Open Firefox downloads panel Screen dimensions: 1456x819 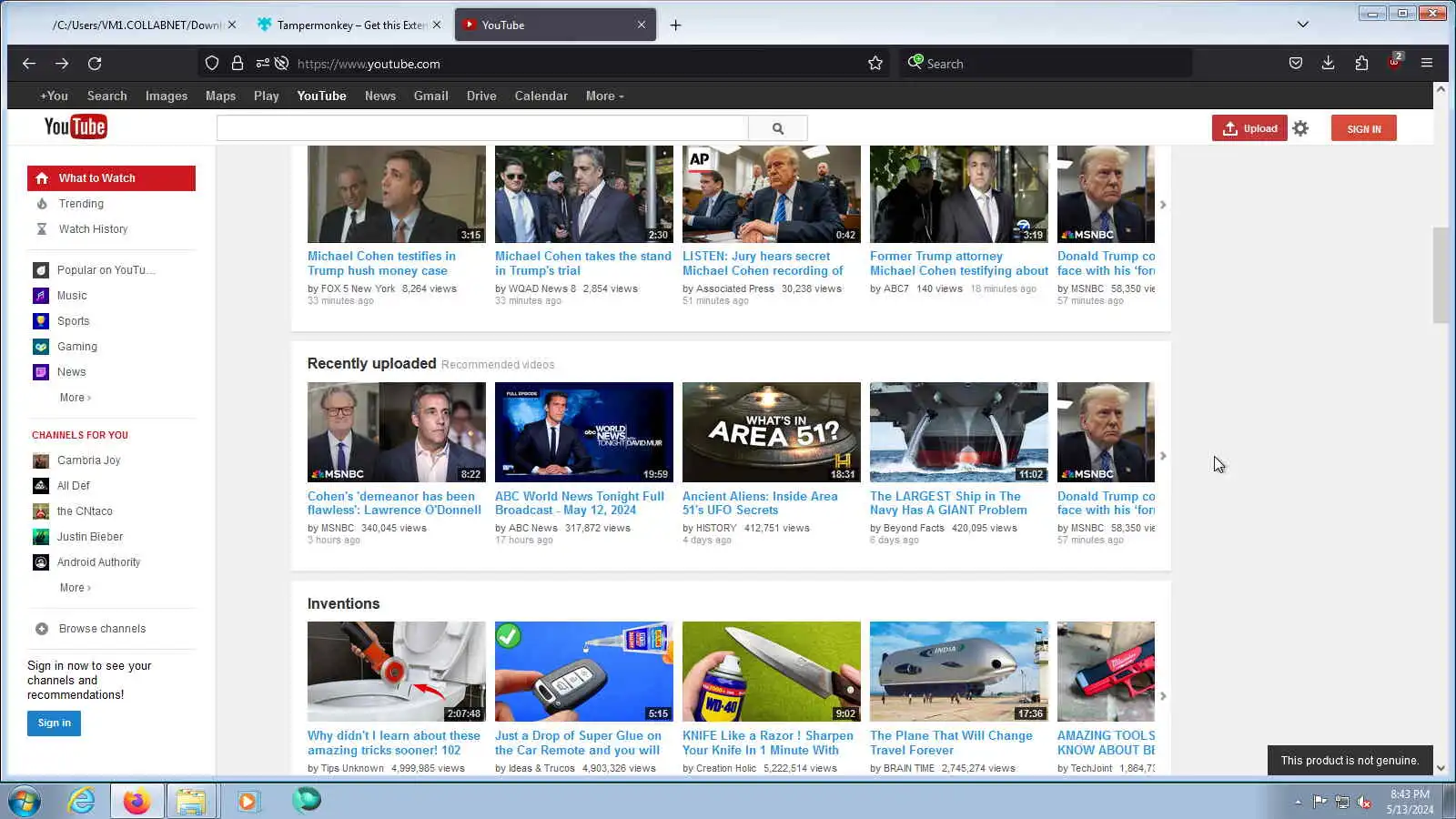pos(1329,64)
